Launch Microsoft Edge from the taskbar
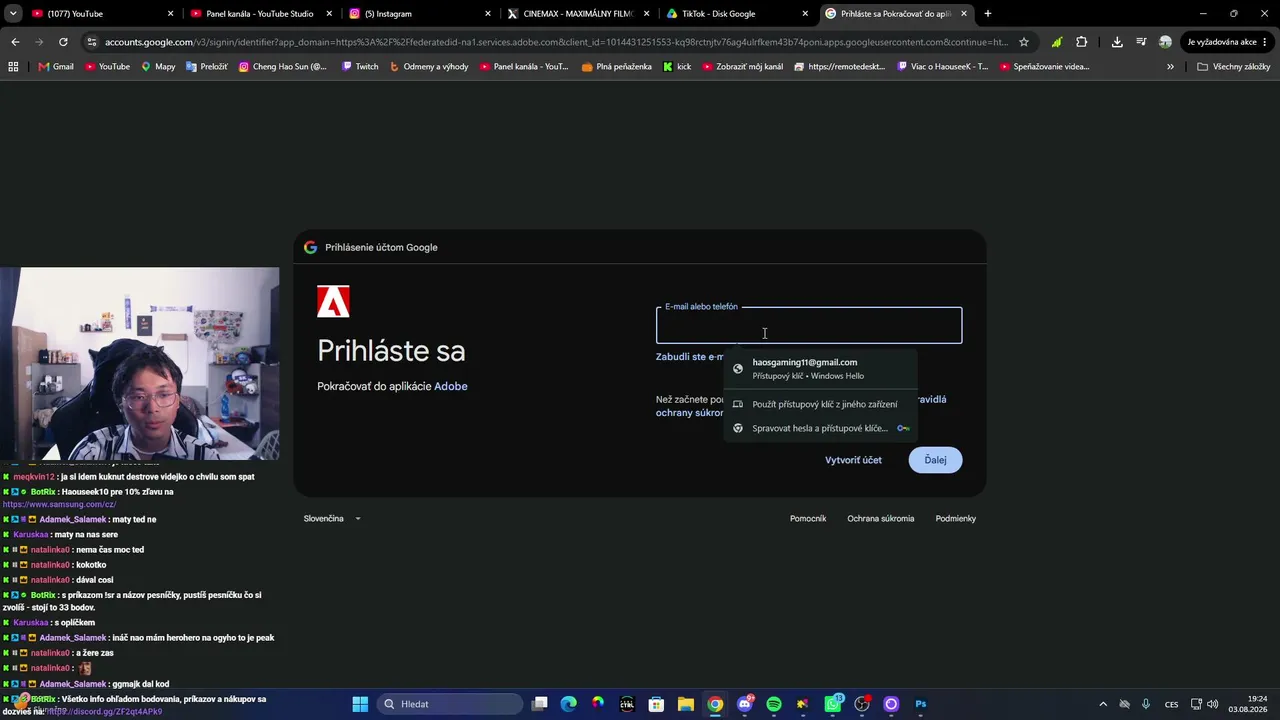 [x=569, y=704]
